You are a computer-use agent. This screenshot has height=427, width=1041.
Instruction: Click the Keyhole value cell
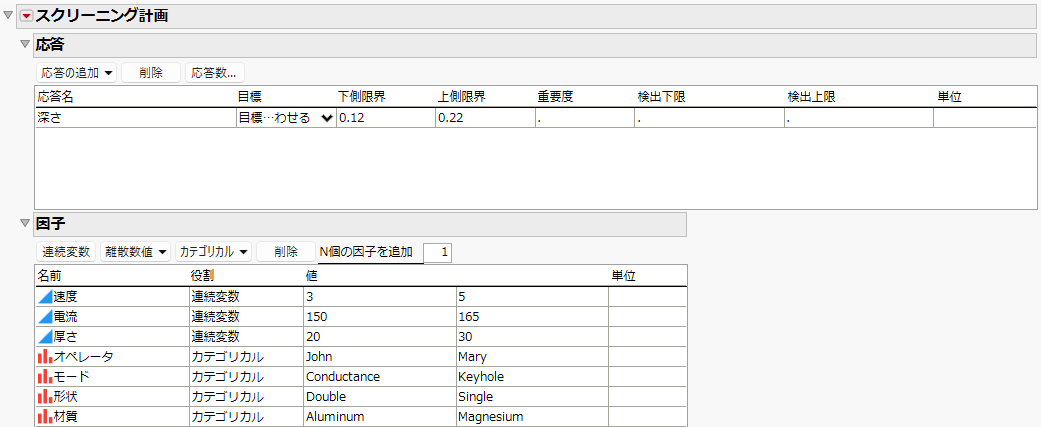(531, 377)
